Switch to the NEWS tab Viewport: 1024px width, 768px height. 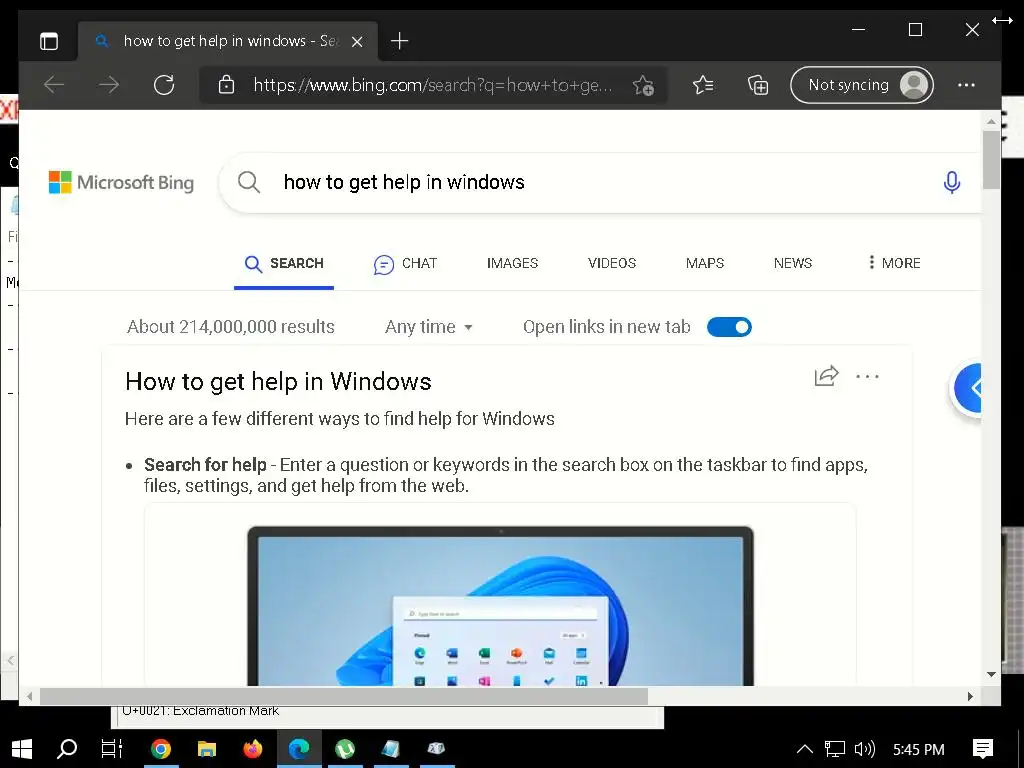[x=793, y=263]
